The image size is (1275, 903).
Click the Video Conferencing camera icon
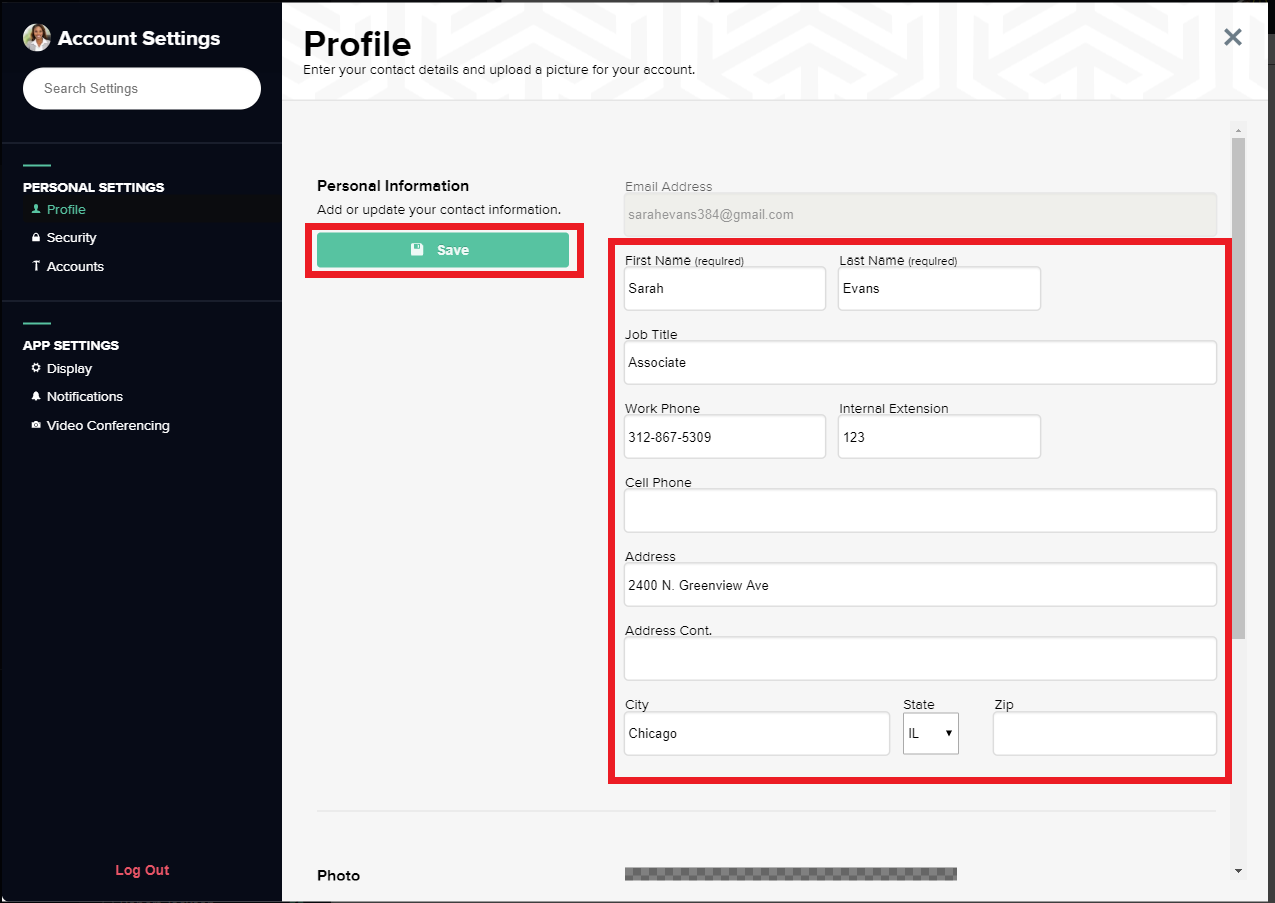[36, 425]
